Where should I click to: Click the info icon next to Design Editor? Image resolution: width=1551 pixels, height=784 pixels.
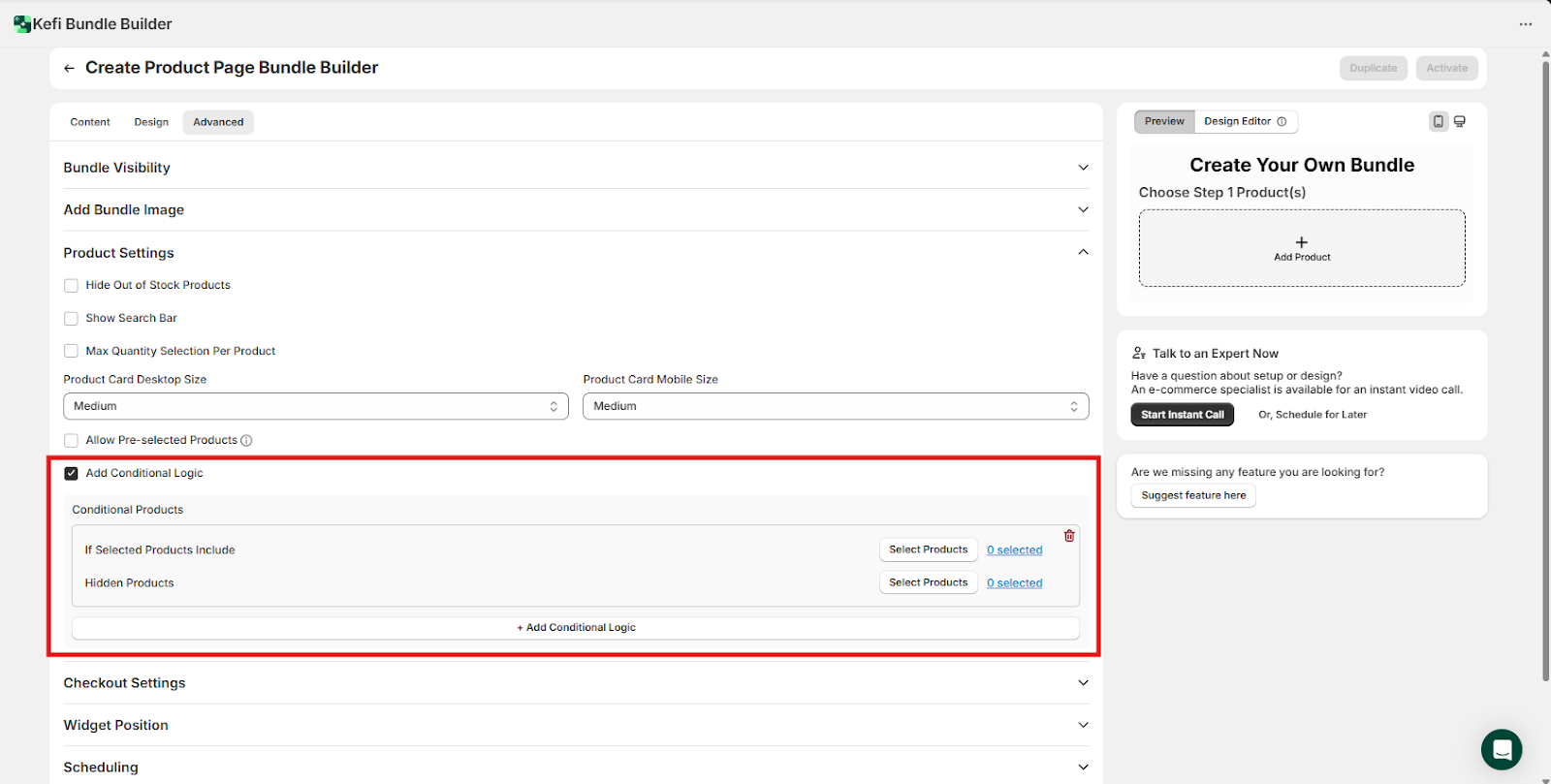(1282, 122)
